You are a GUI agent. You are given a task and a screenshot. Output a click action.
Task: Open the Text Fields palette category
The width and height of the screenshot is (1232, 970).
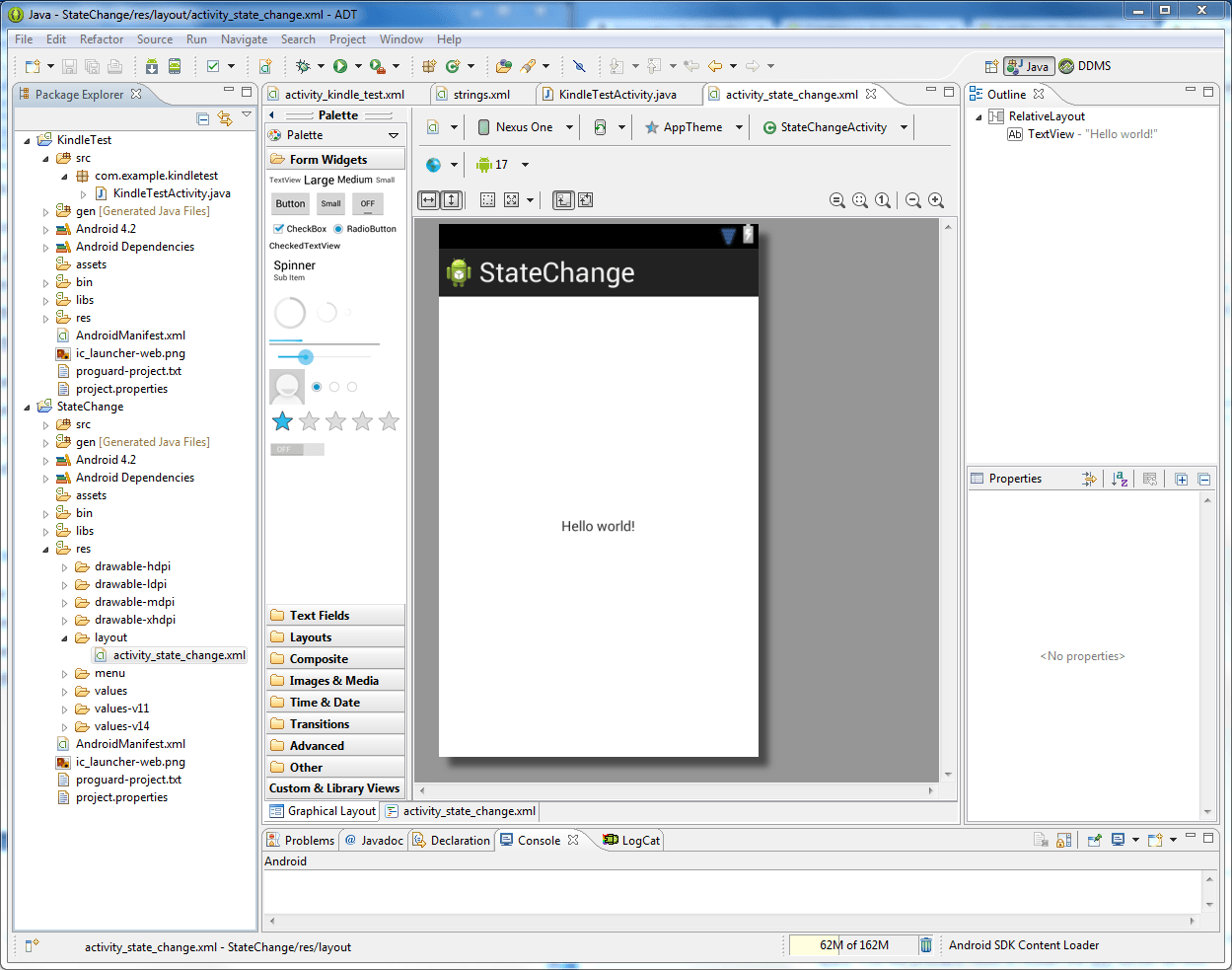(320, 616)
